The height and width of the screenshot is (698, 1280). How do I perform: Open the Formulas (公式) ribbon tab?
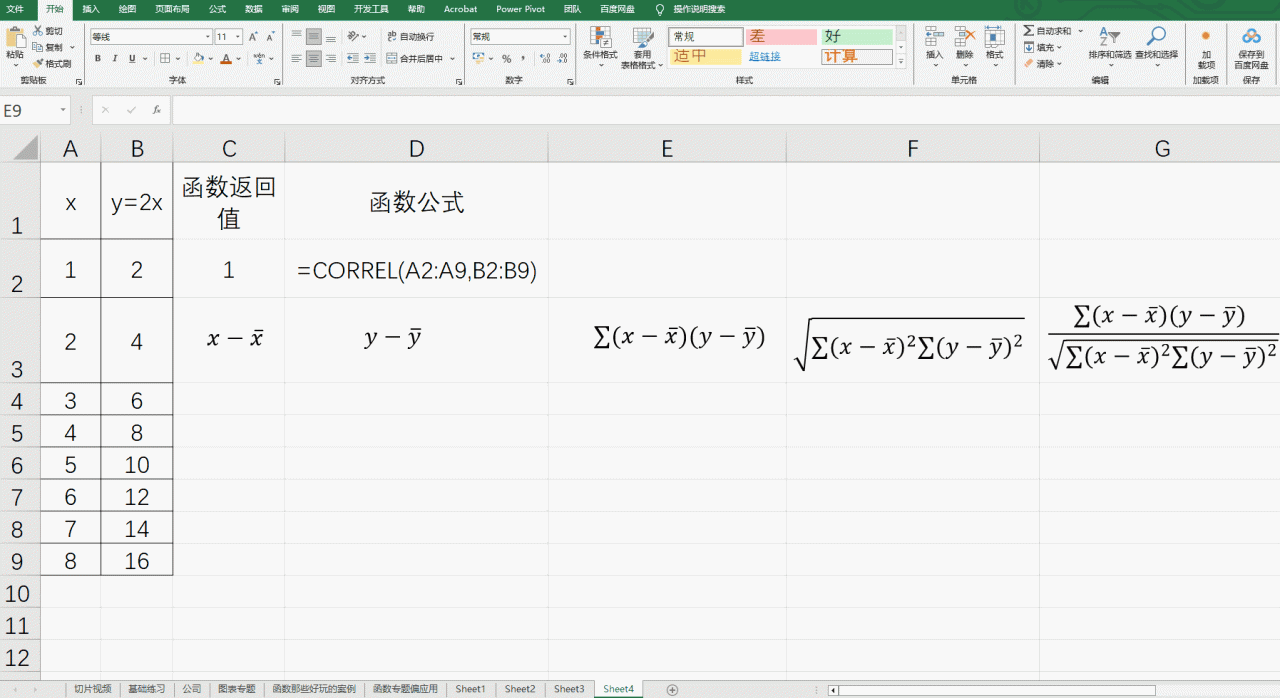[x=217, y=9]
